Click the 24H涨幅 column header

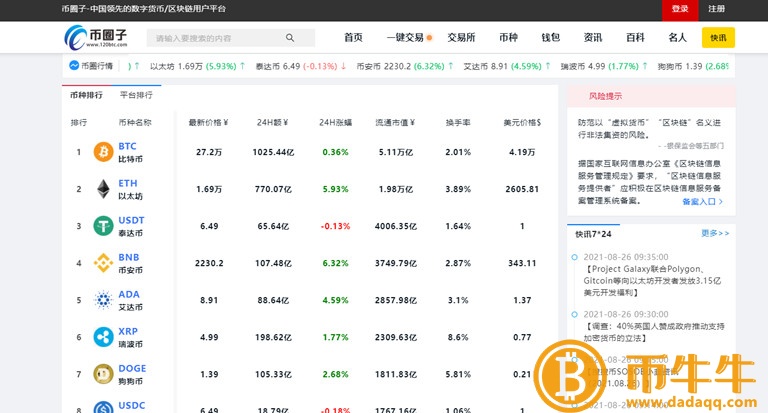click(335, 122)
